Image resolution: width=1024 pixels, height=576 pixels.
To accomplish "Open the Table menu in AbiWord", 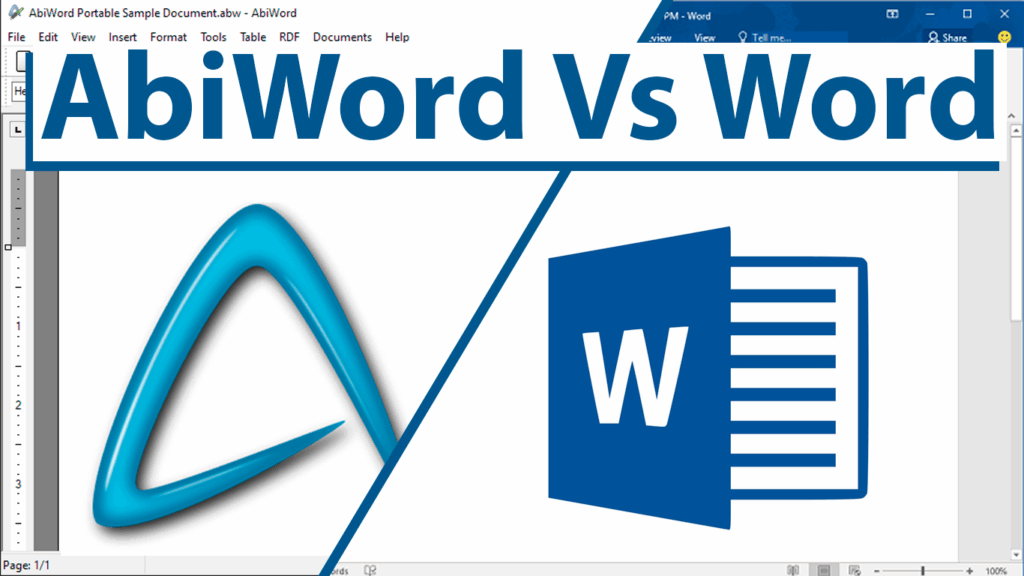I will tap(253, 37).
